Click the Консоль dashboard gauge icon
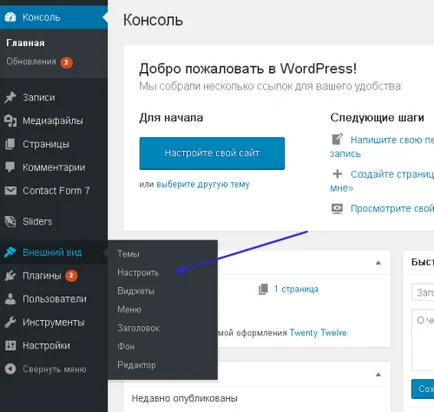Image resolution: width=434 pixels, height=412 pixels. point(10,17)
